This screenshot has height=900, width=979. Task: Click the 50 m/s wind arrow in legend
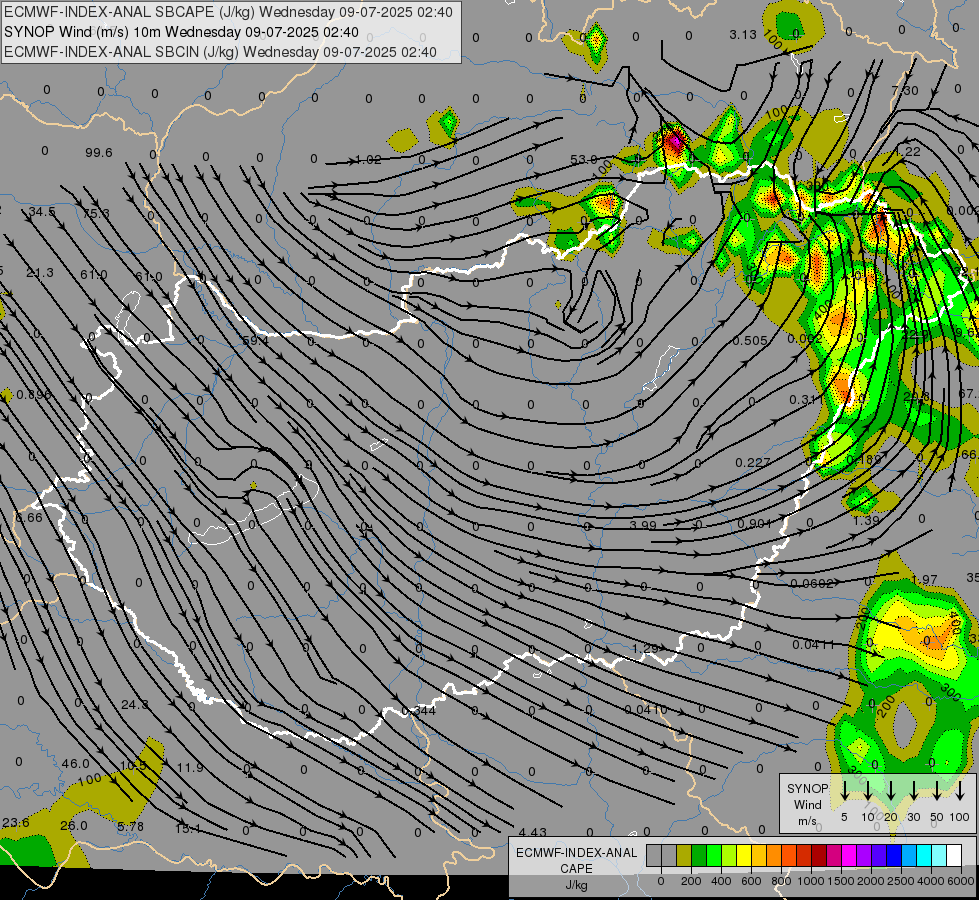(937, 790)
